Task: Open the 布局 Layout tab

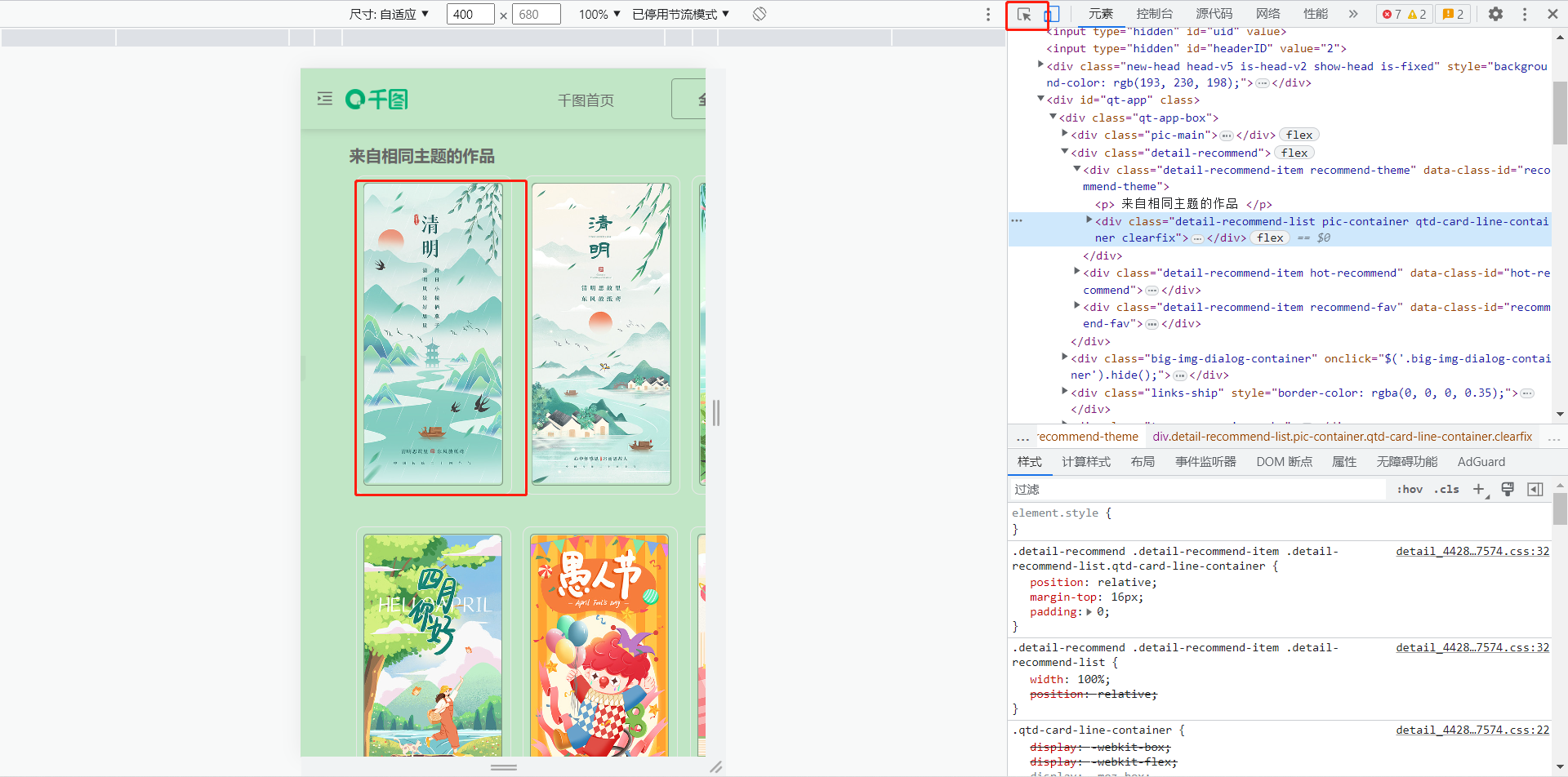Action: point(1143,462)
